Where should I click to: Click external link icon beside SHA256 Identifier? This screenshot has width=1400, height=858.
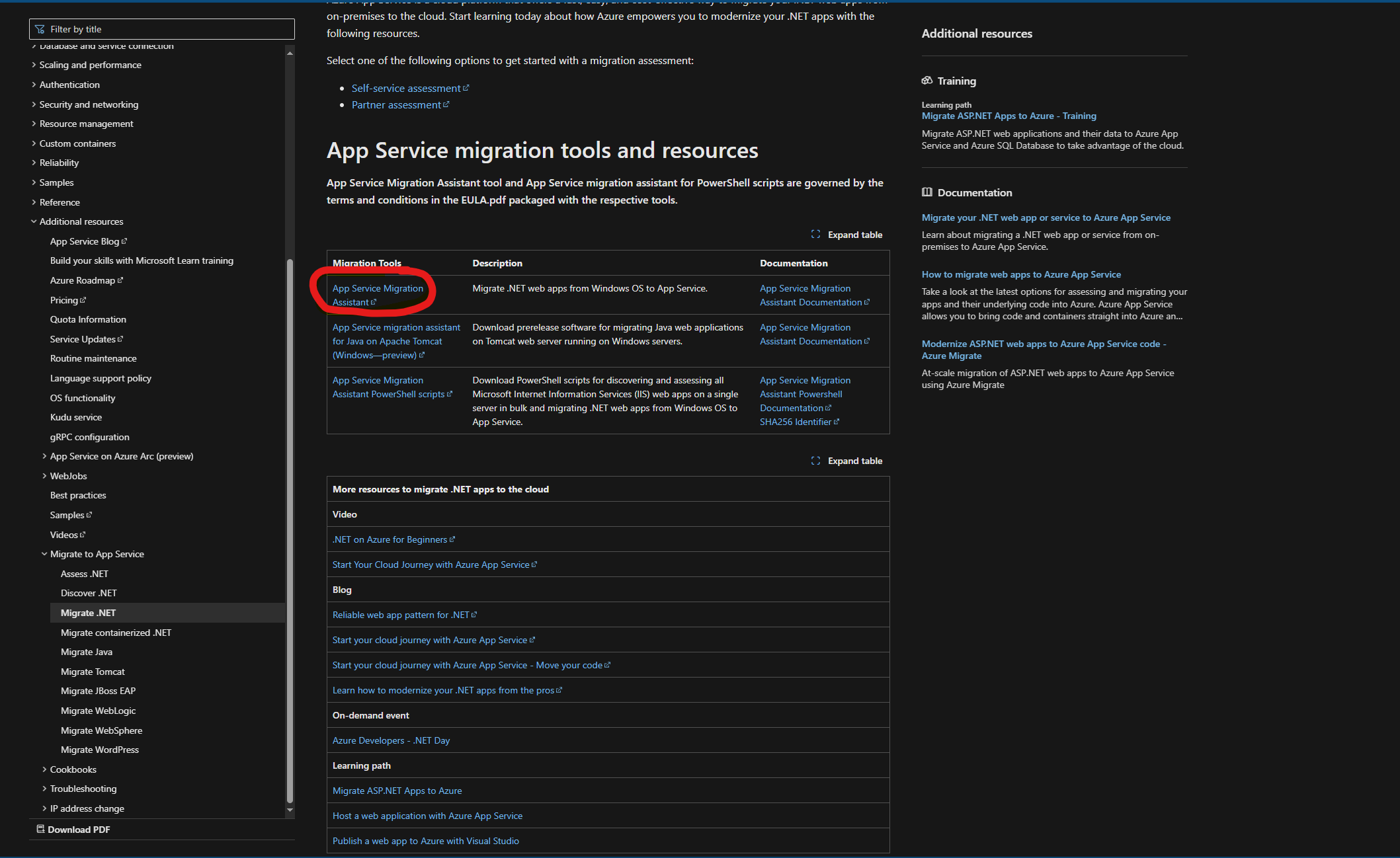(x=837, y=422)
